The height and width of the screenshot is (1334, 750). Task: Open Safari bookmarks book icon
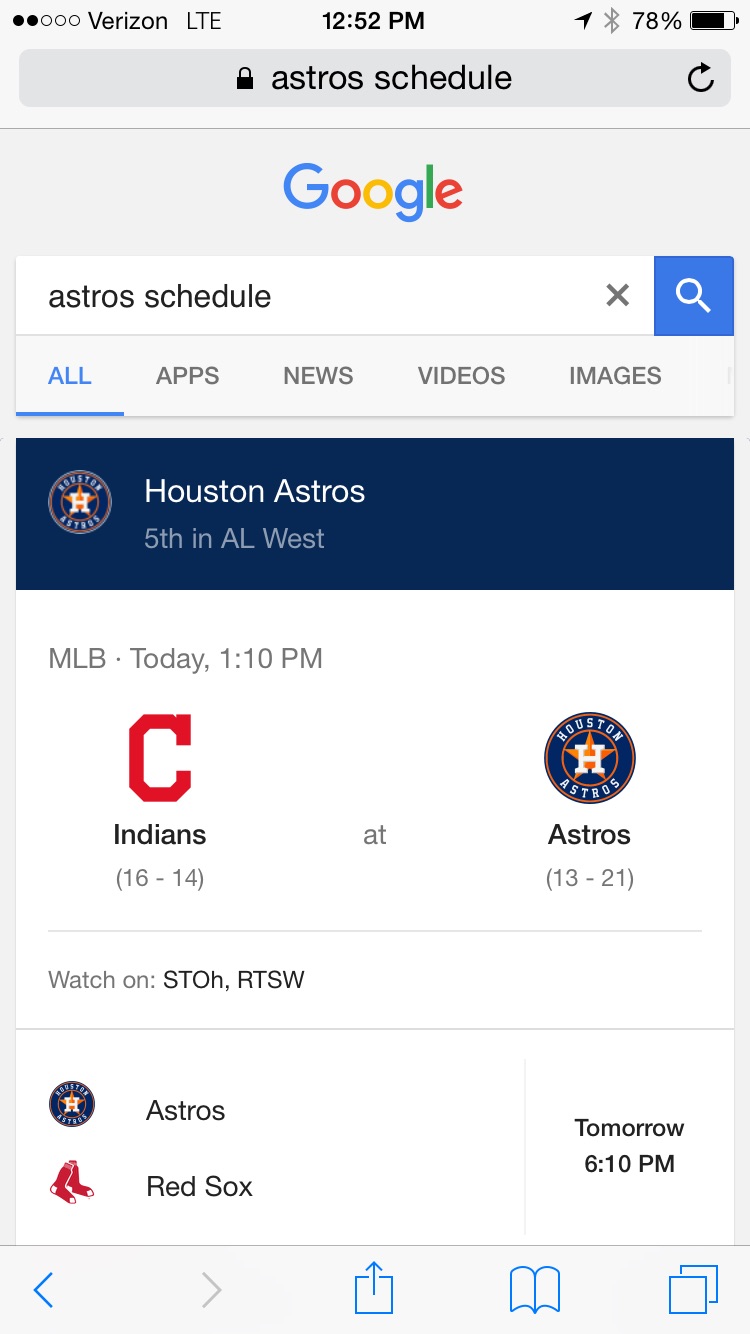point(535,1290)
